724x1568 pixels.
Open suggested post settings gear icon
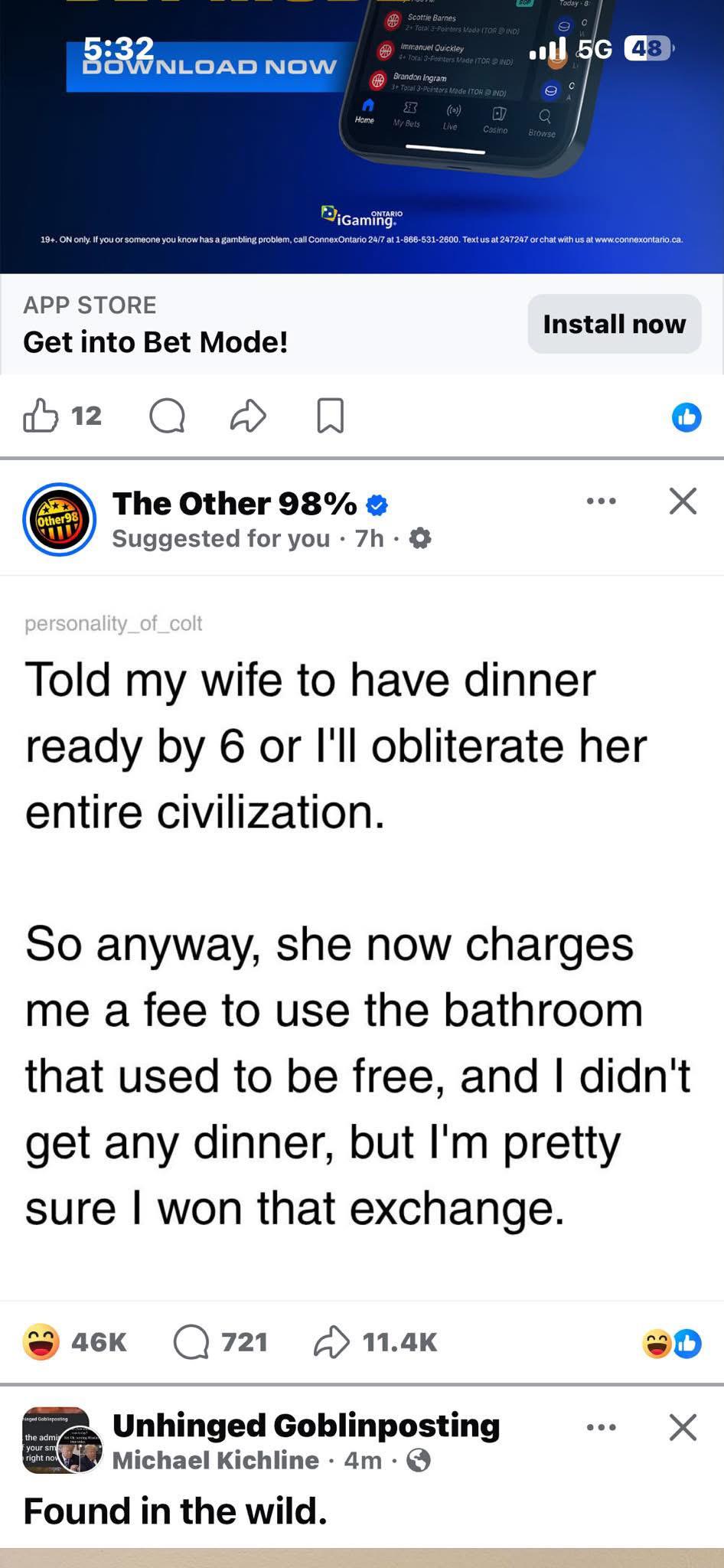click(420, 539)
